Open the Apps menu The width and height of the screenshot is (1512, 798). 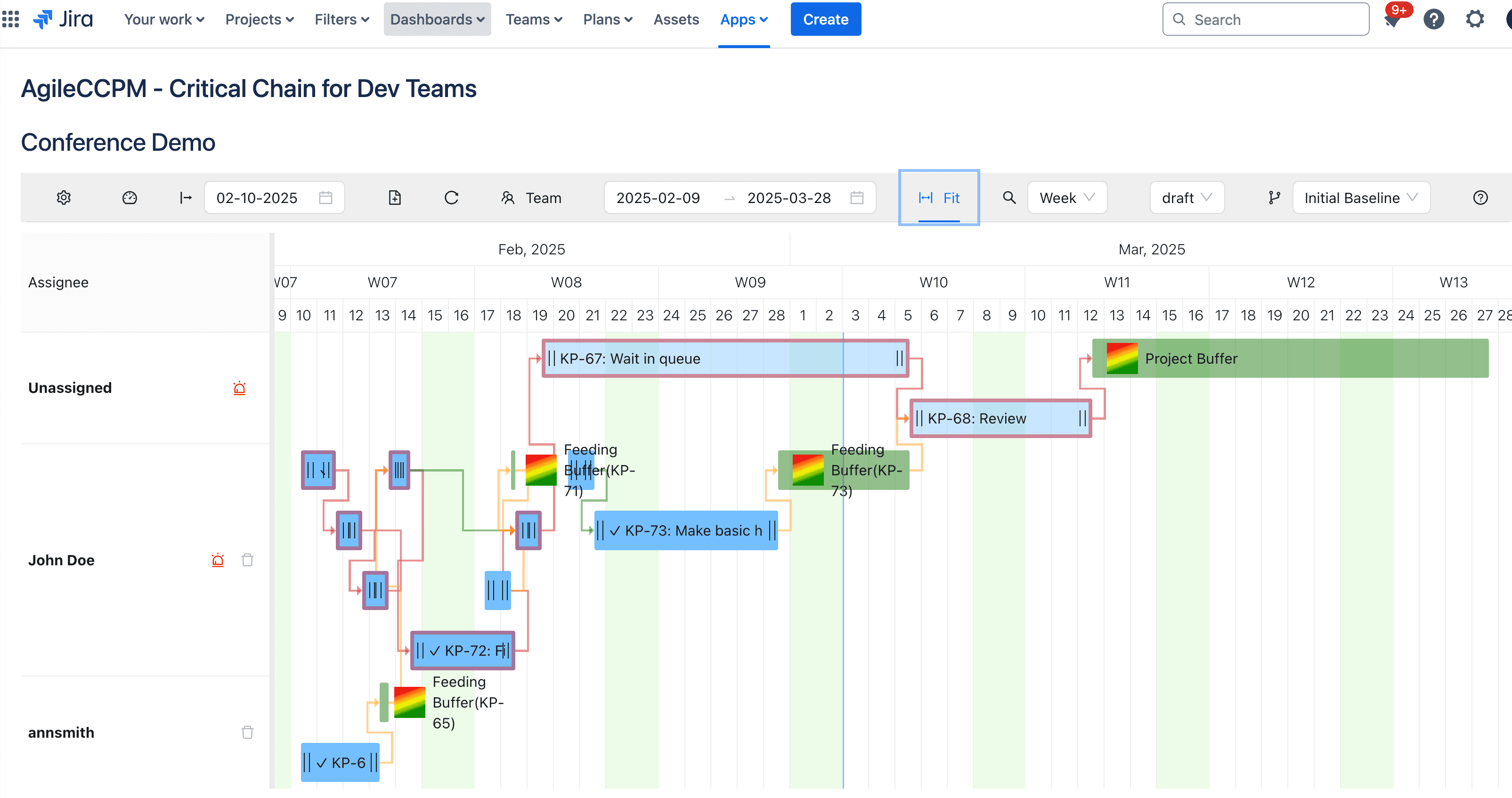(743, 19)
